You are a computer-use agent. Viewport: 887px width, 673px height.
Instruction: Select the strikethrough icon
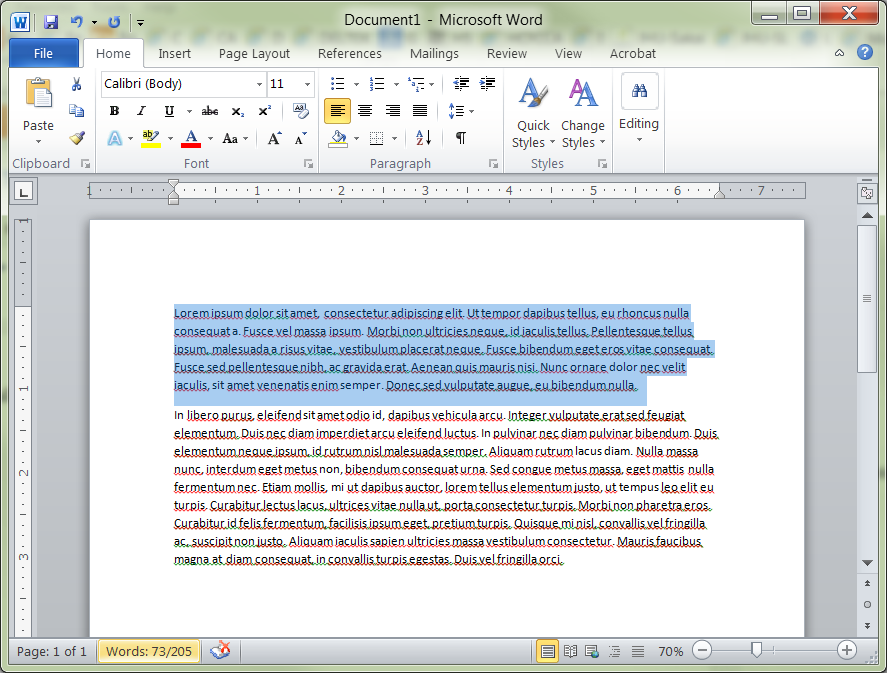coord(209,111)
